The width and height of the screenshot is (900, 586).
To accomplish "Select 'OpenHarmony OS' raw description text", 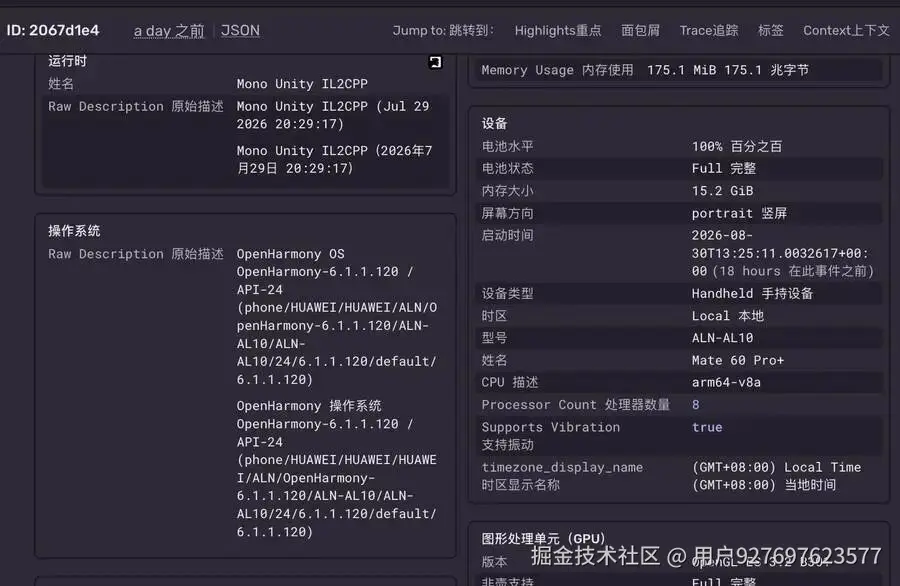I will pyautogui.click(x=336, y=317).
